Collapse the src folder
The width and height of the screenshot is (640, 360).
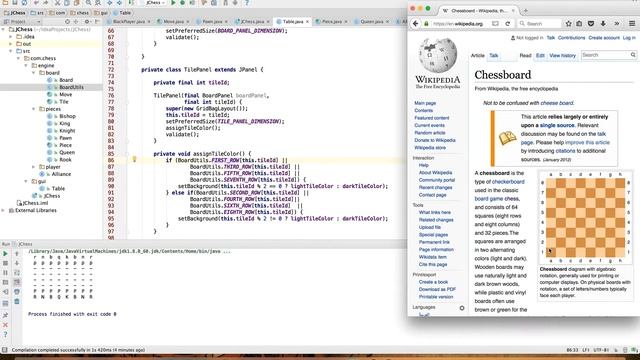[x=11, y=51]
